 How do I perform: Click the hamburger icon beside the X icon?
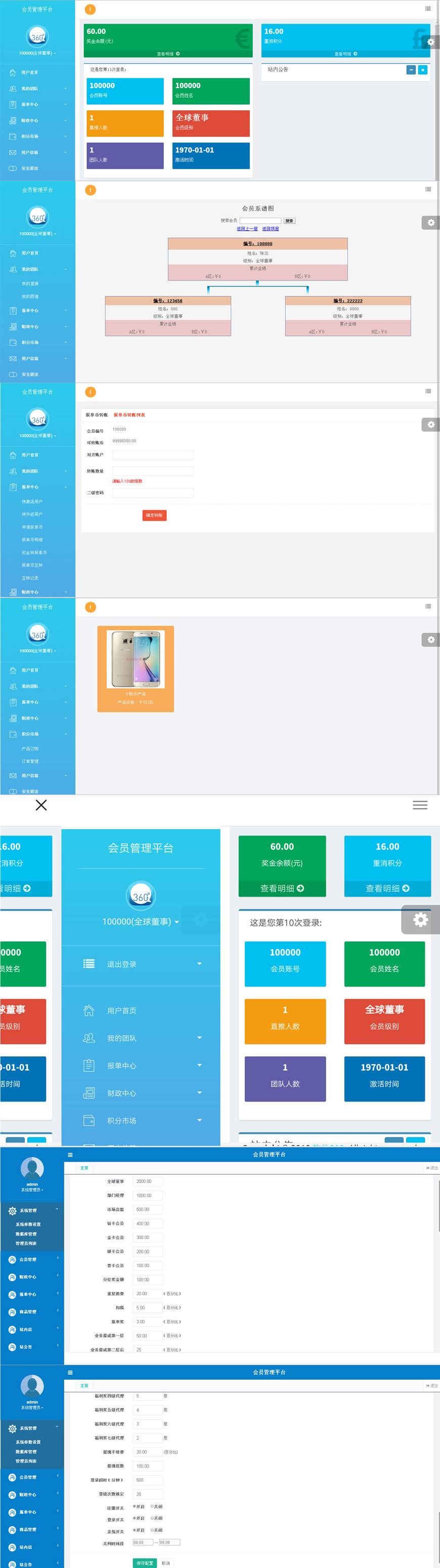point(420,805)
